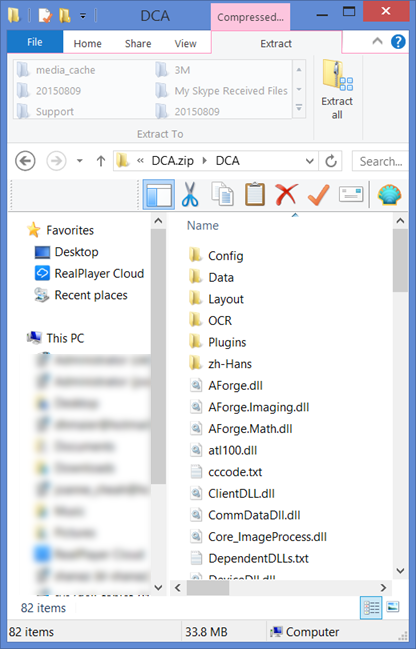Switch to the Home ribbon tab

click(x=87, y=43)
